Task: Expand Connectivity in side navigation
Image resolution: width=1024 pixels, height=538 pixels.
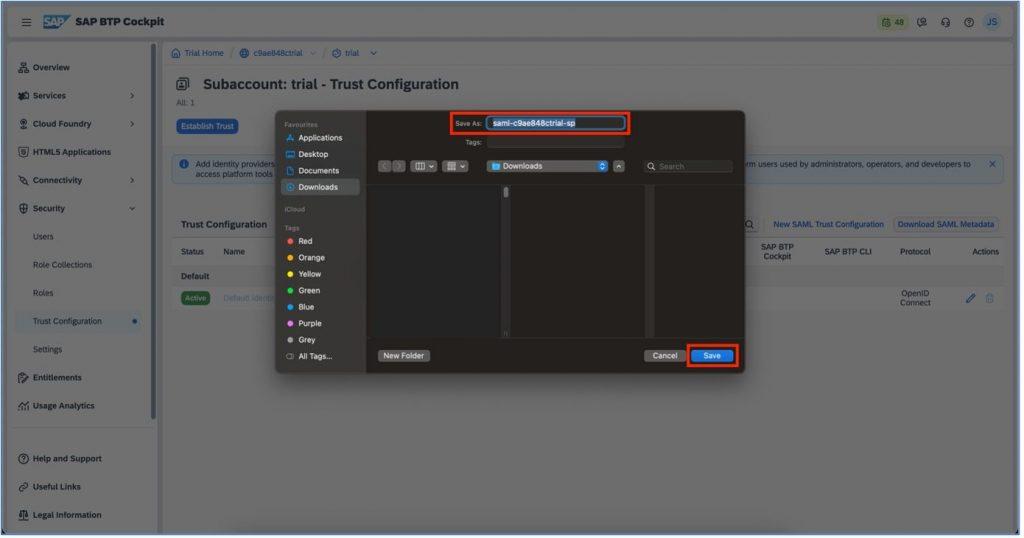Action: pos(133,181)
